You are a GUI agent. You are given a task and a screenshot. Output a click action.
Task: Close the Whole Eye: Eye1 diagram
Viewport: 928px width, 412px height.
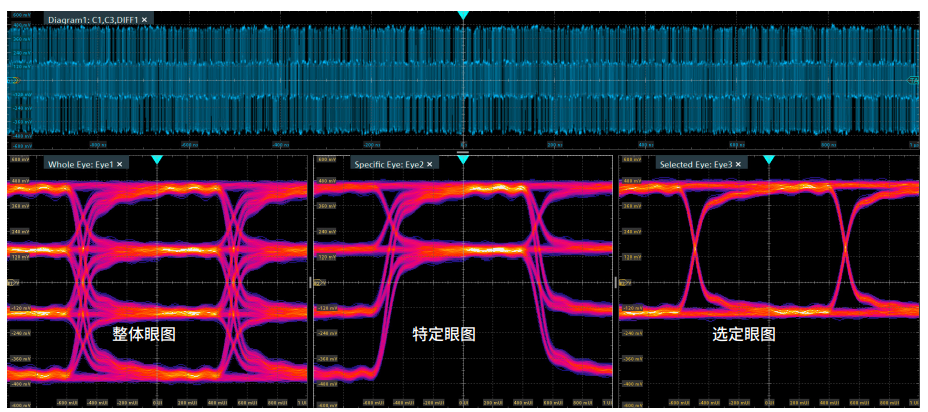tap(120, 163)
